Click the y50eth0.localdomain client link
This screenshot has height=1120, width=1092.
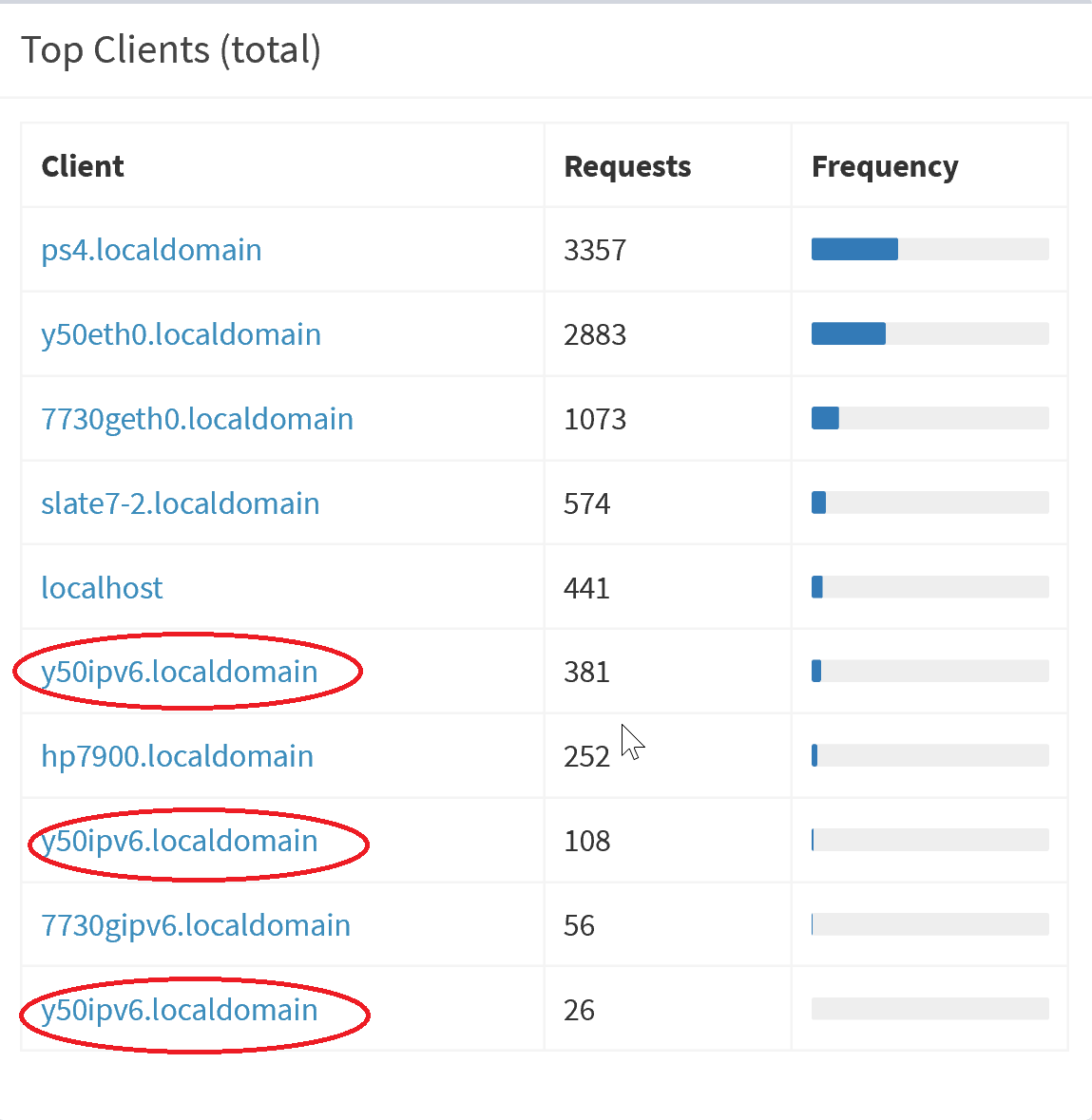coord(181,334)
